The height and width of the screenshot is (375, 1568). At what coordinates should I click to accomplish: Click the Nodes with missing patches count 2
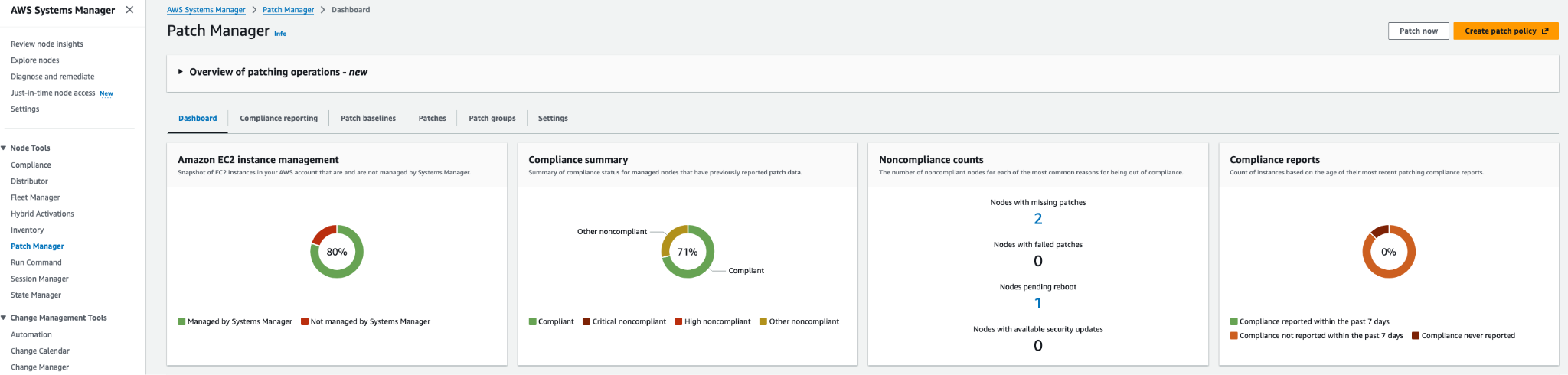[x=1038, y=219]
